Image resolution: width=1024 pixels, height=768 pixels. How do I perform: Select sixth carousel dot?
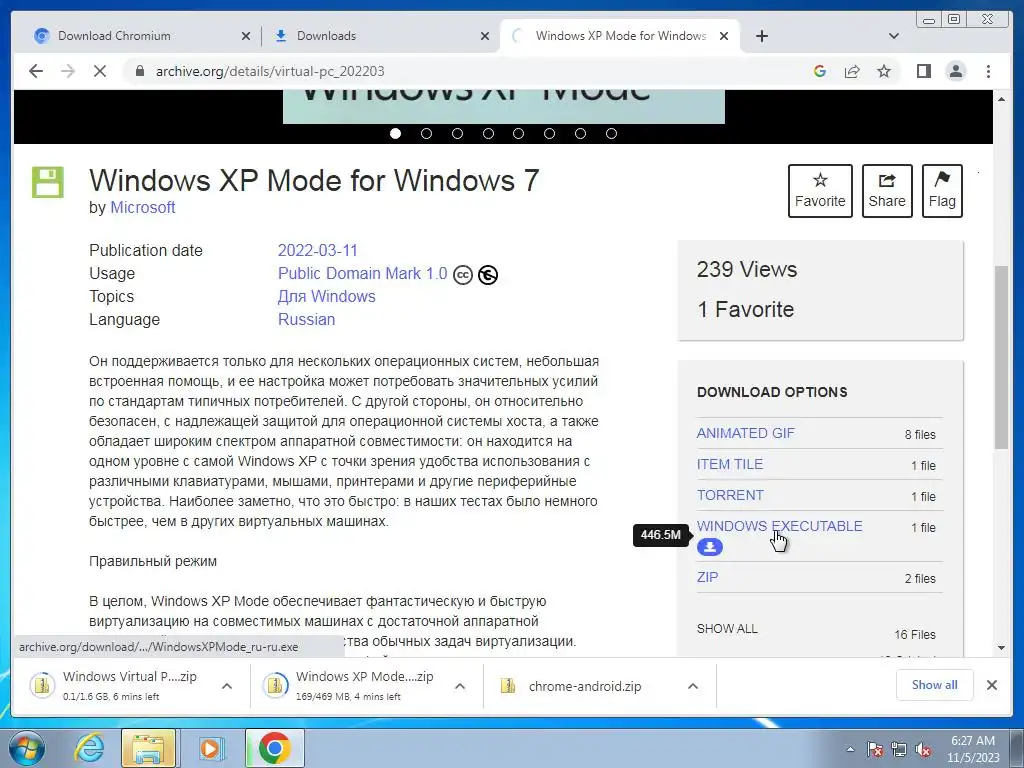(x=549, y=133)
